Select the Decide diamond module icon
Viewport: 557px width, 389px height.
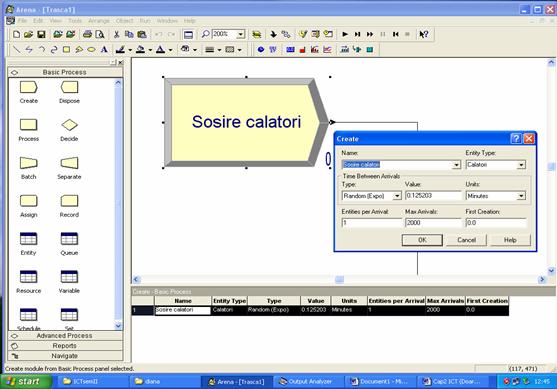coord(69,125)
